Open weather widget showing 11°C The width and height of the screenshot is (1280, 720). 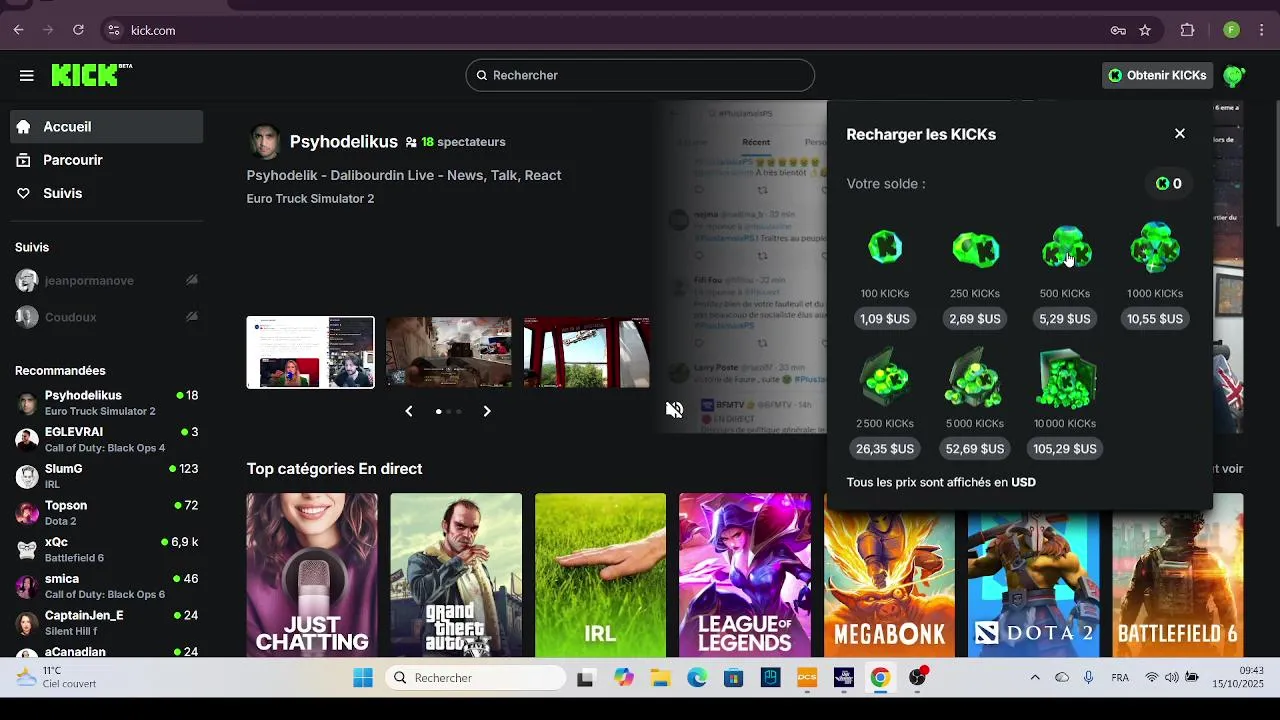click(57, 677)
